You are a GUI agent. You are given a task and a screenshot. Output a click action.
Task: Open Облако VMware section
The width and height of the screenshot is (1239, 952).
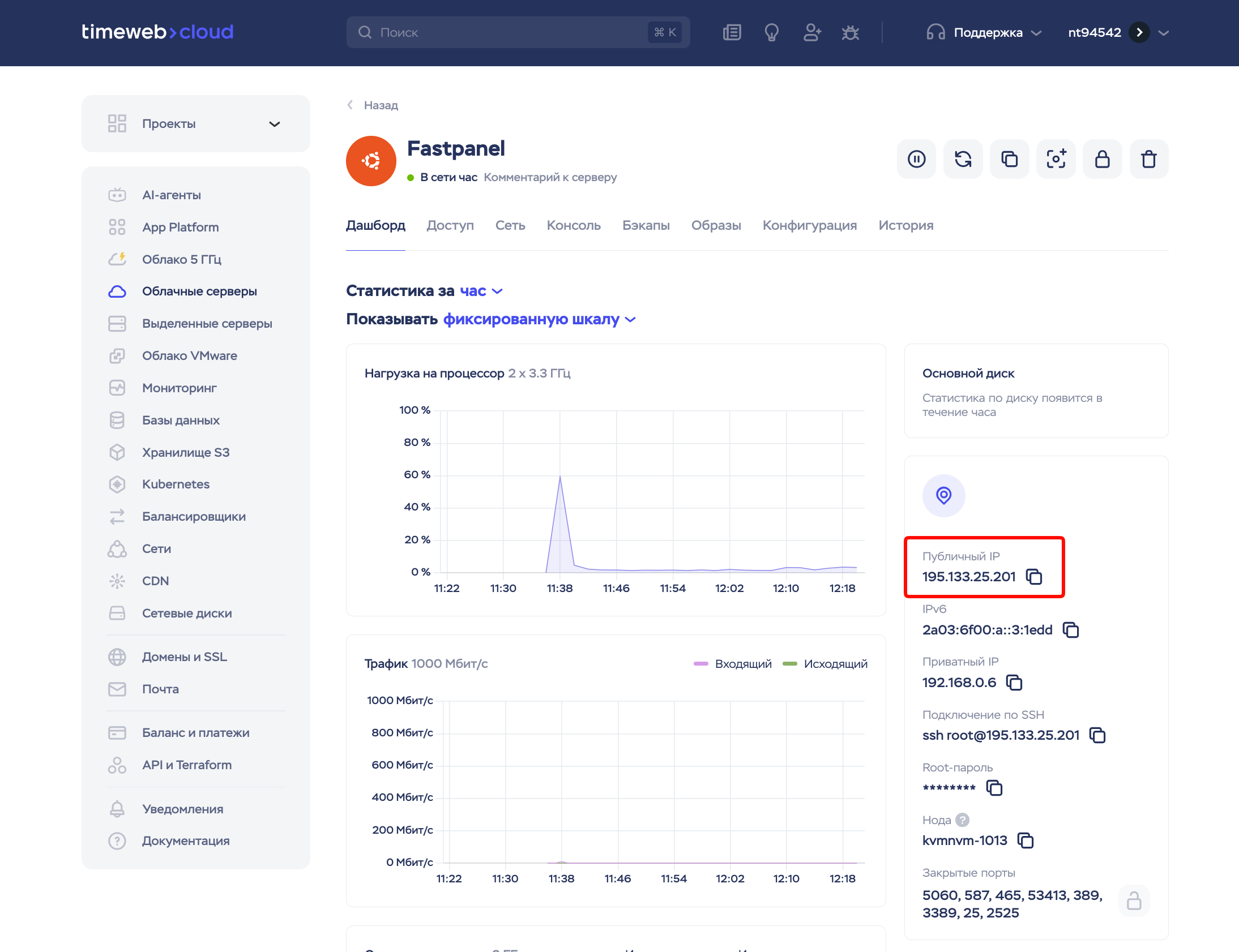(195, 356)
